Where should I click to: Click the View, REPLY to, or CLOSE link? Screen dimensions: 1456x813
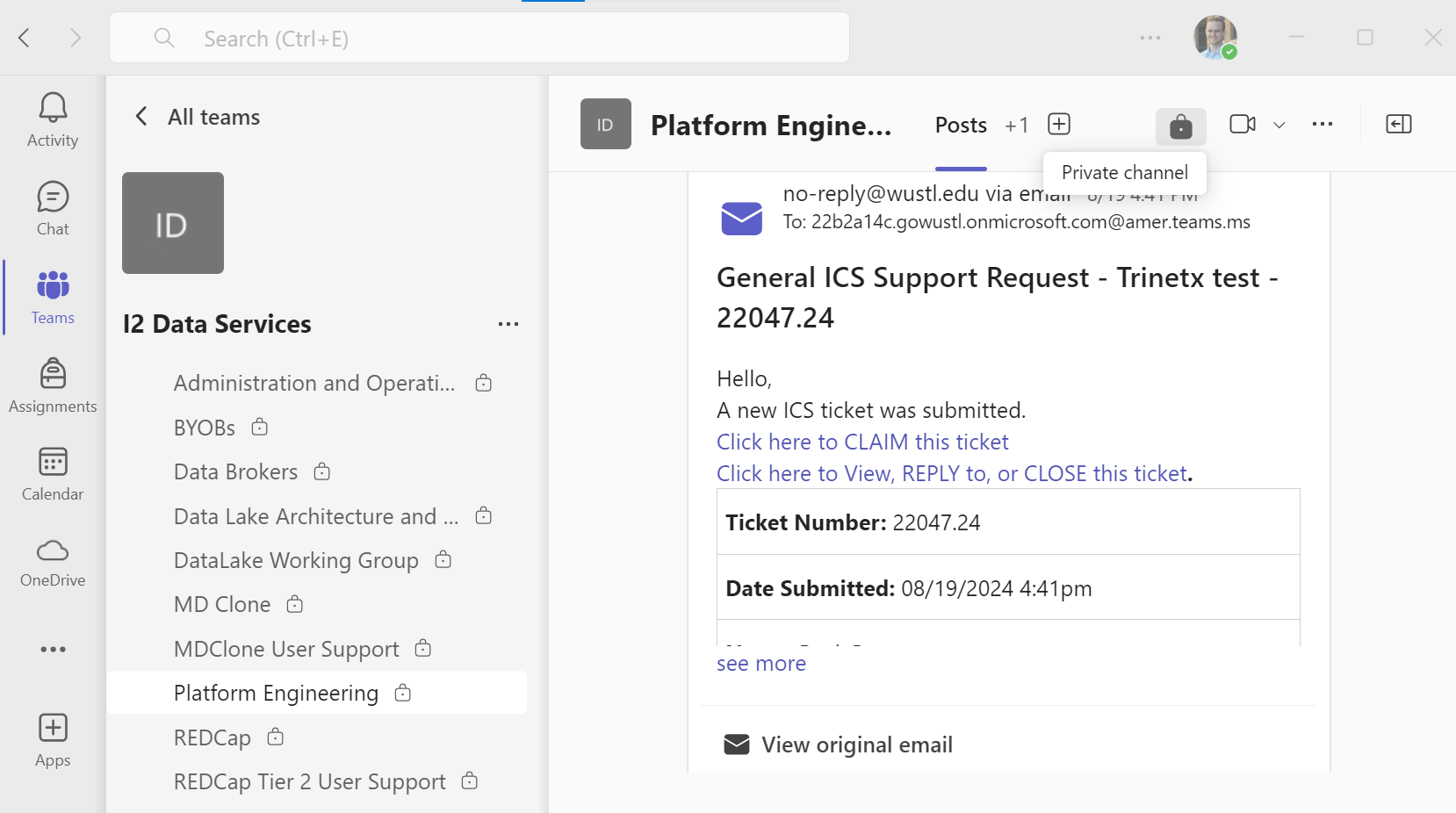tap(952, 473)
